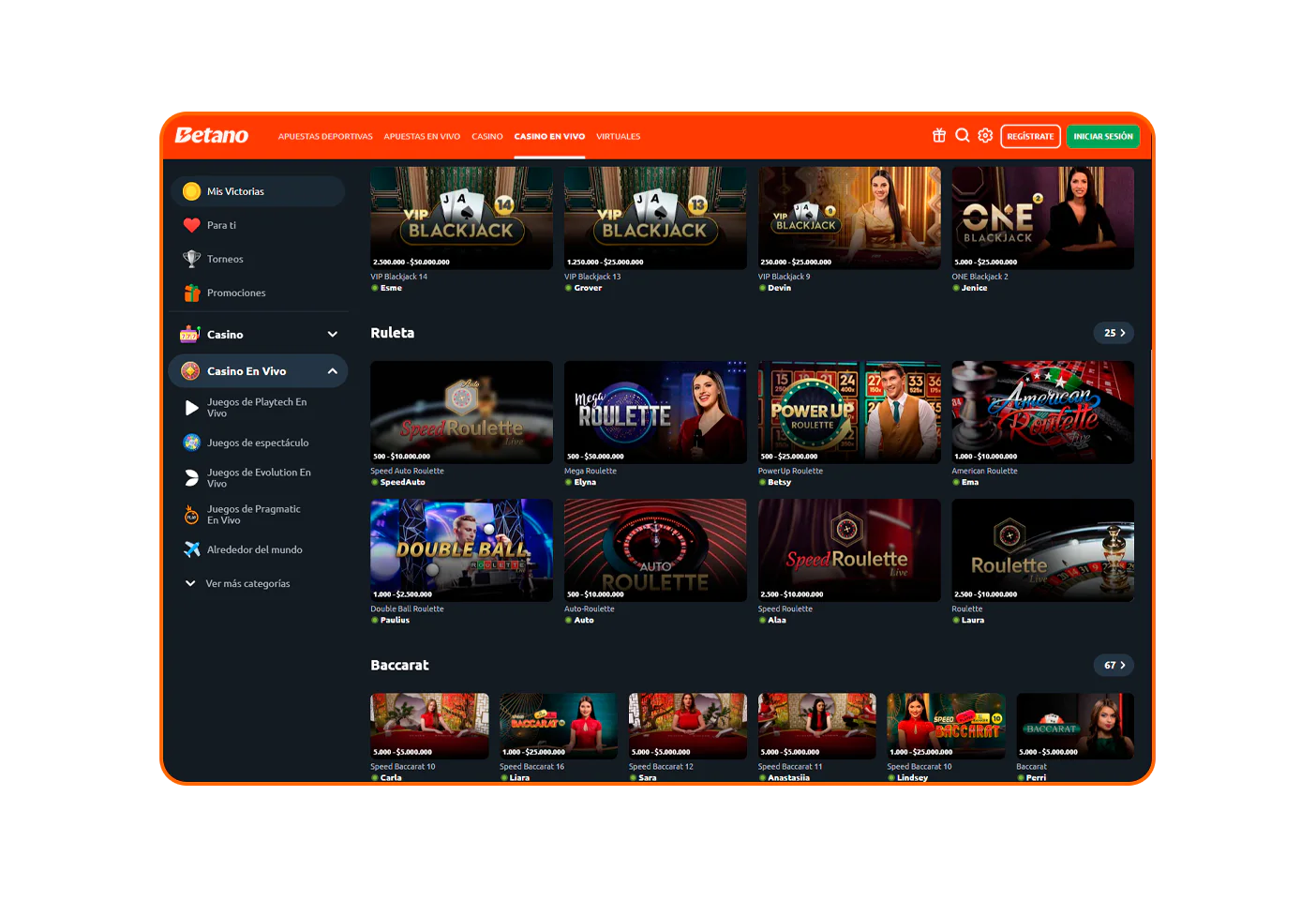Open the settings gear icon
The height and width of the screenshot is (901, 1316).
click(985, 136)
